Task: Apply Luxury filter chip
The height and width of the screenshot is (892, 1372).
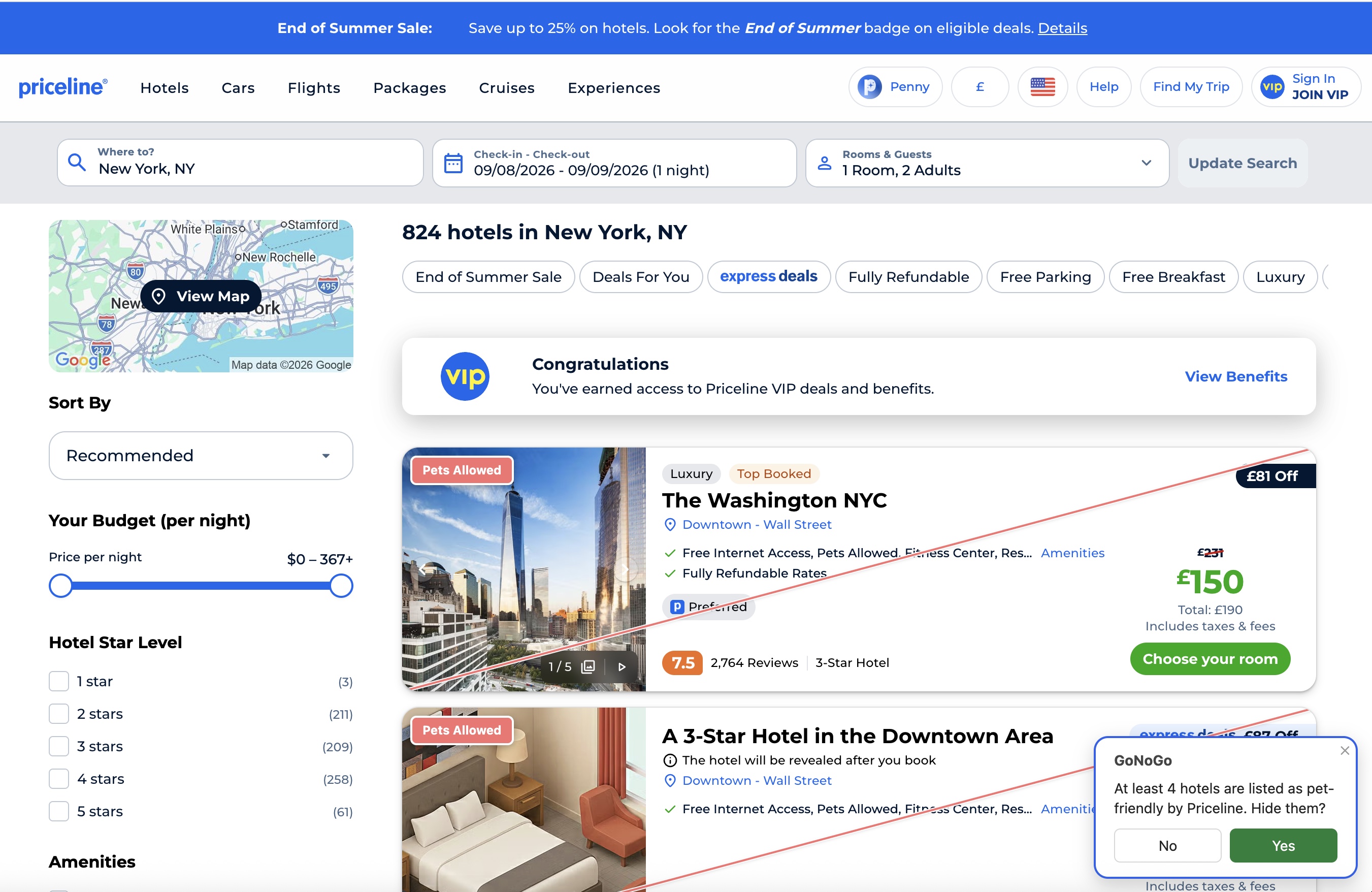Action: pyautogui.click(x=1280, y=277)
